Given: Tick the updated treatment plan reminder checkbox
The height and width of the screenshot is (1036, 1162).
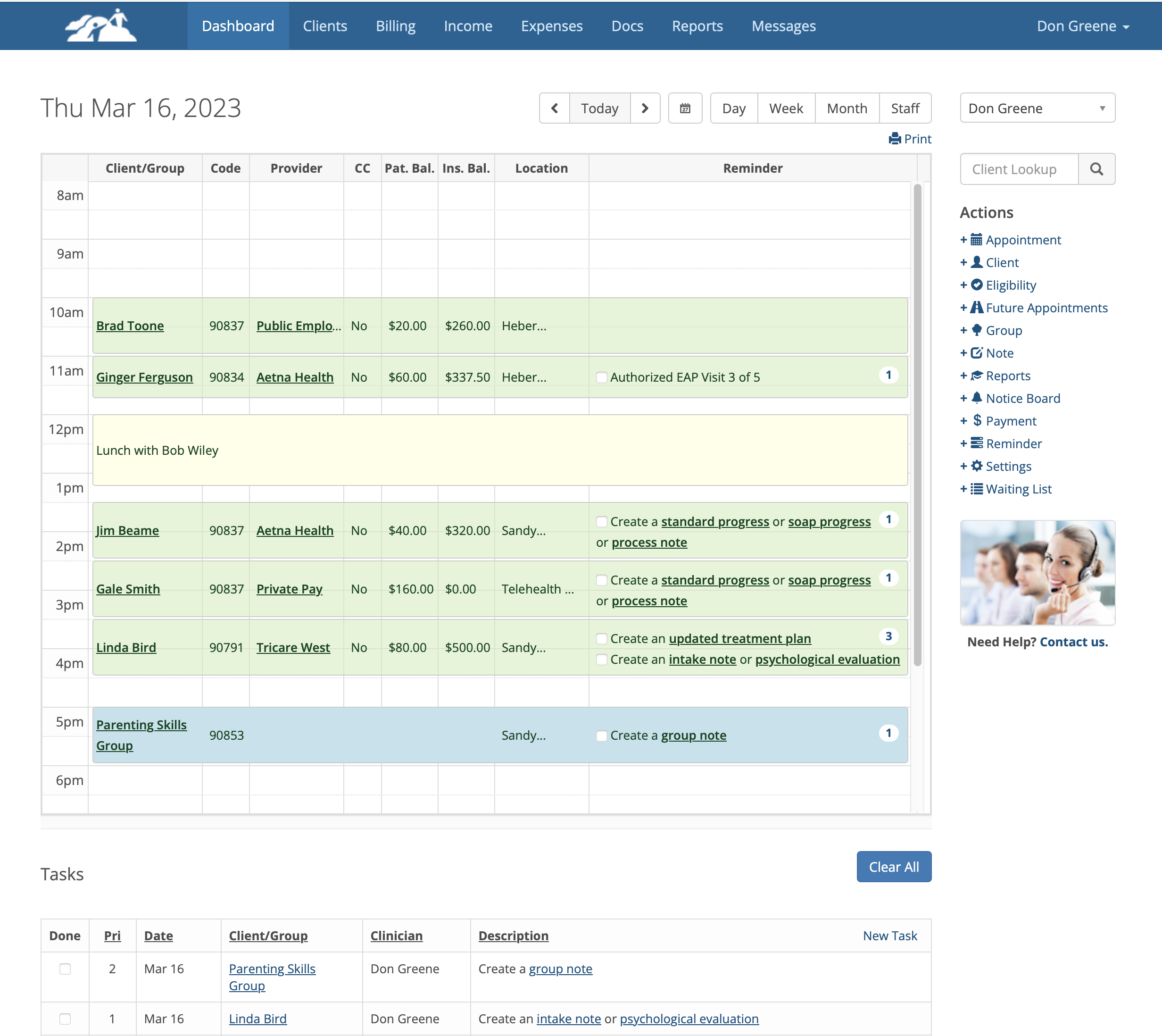Looking at the screenshot, I should pyautogui.click(x=601, y=639).
